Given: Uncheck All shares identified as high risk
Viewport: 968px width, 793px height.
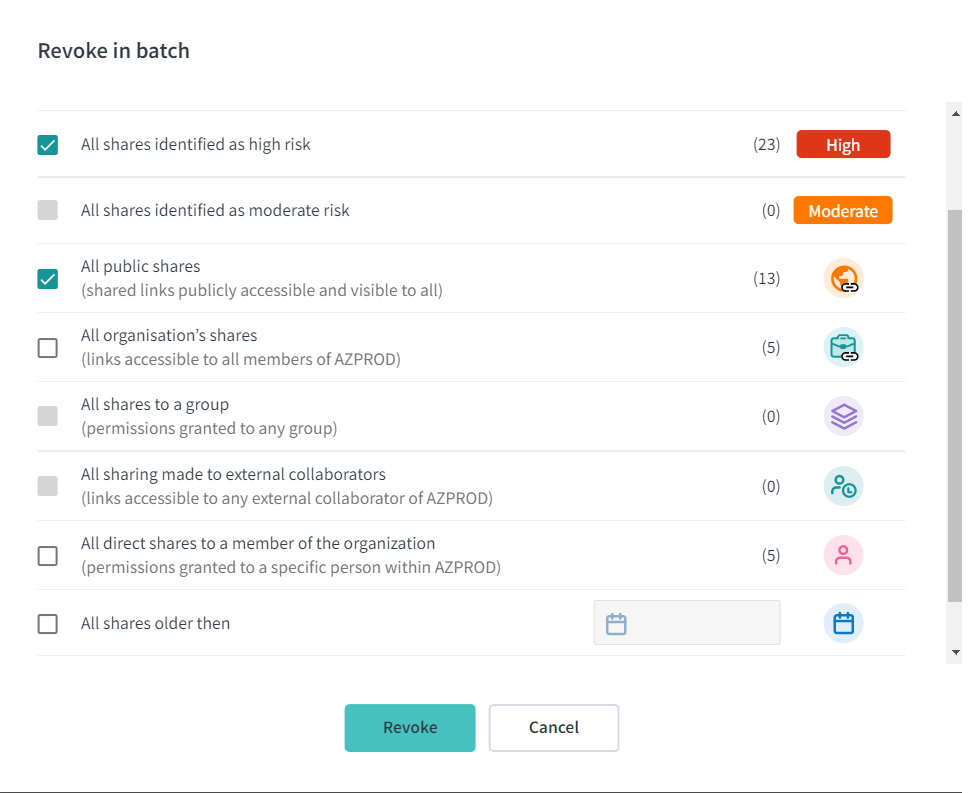Looking at the screenshot, I should tap(48, 145).
